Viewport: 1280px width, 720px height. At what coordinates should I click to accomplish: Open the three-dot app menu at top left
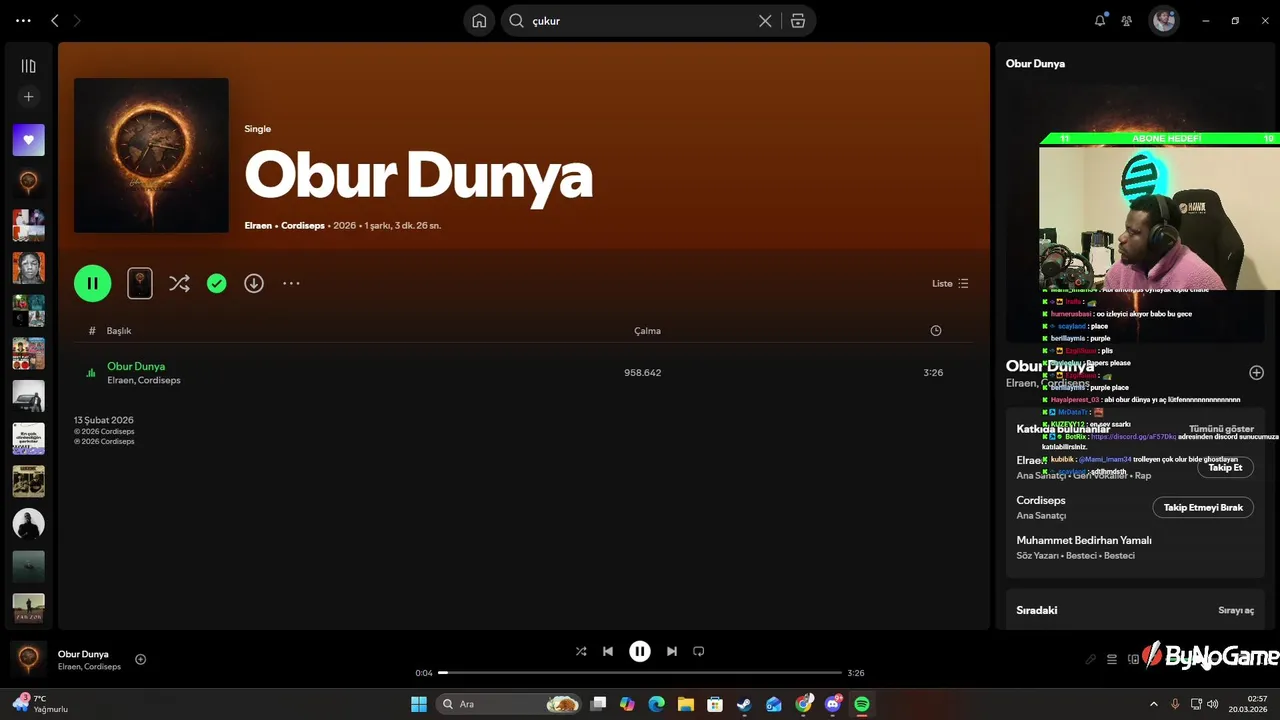point(23,20)
